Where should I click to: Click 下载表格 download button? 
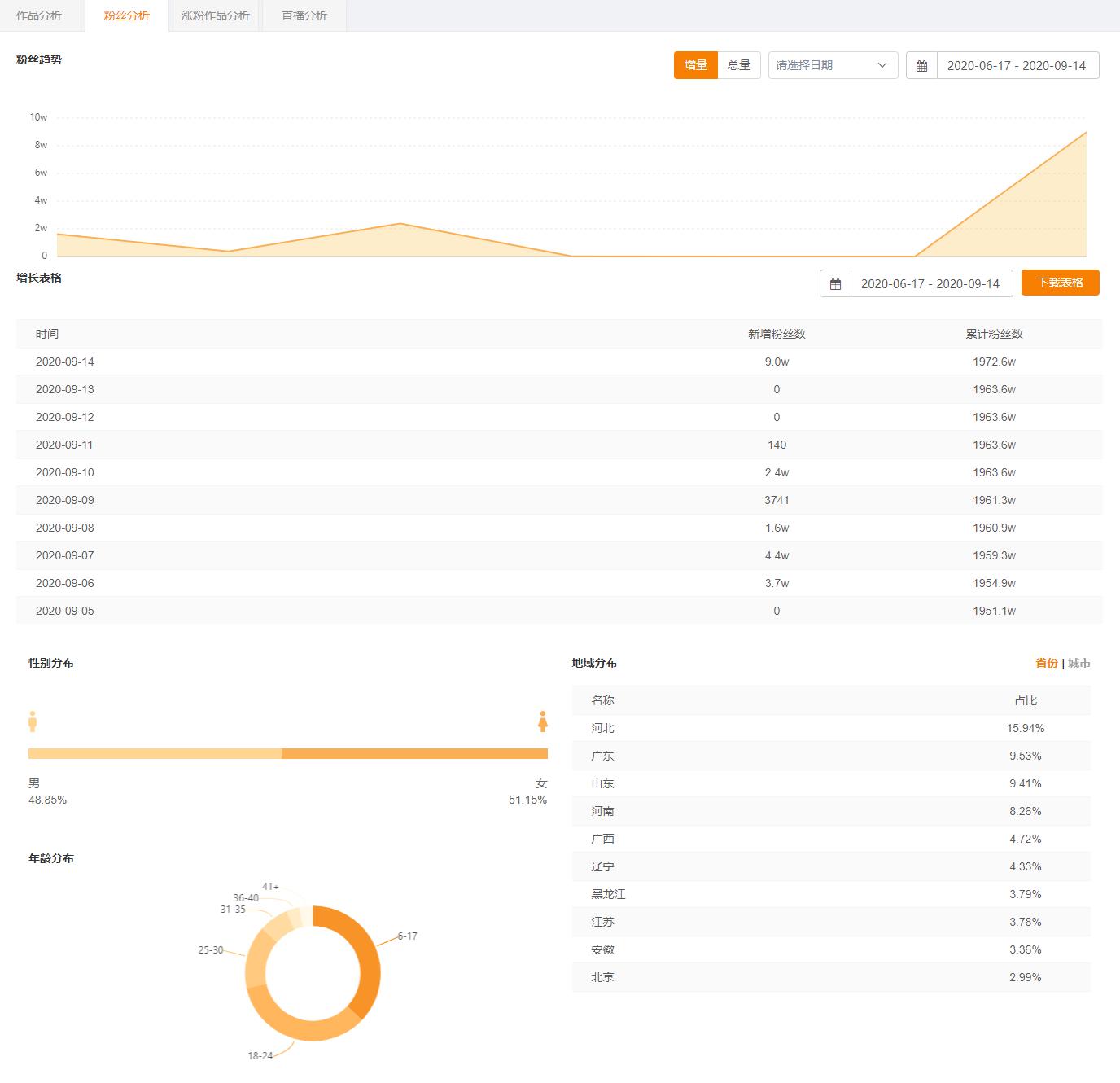click(1060, 283)
